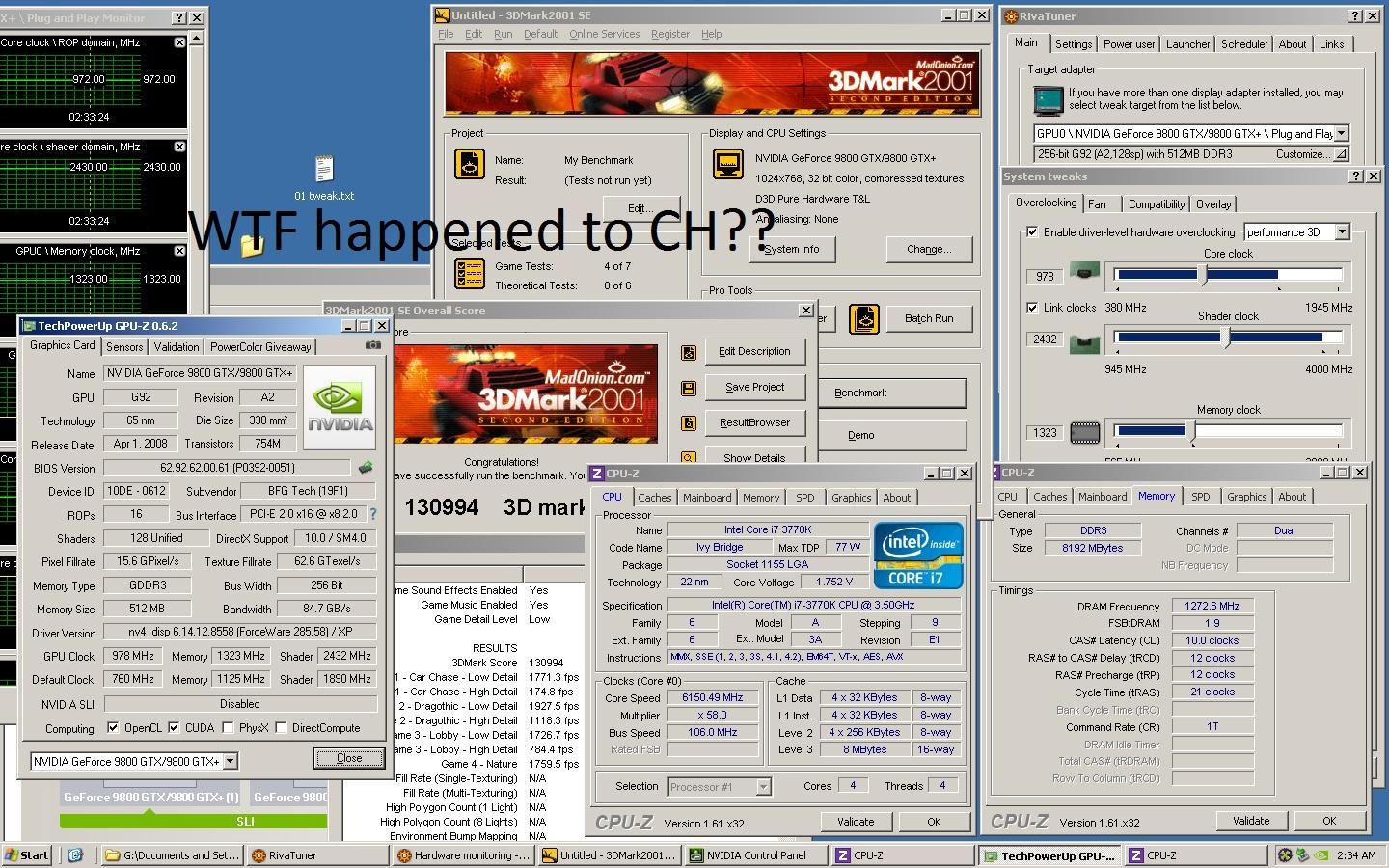The image size is (1389, 868).
Task: Open the Power user tab in RivaTuner
Action: (1130, 44)
